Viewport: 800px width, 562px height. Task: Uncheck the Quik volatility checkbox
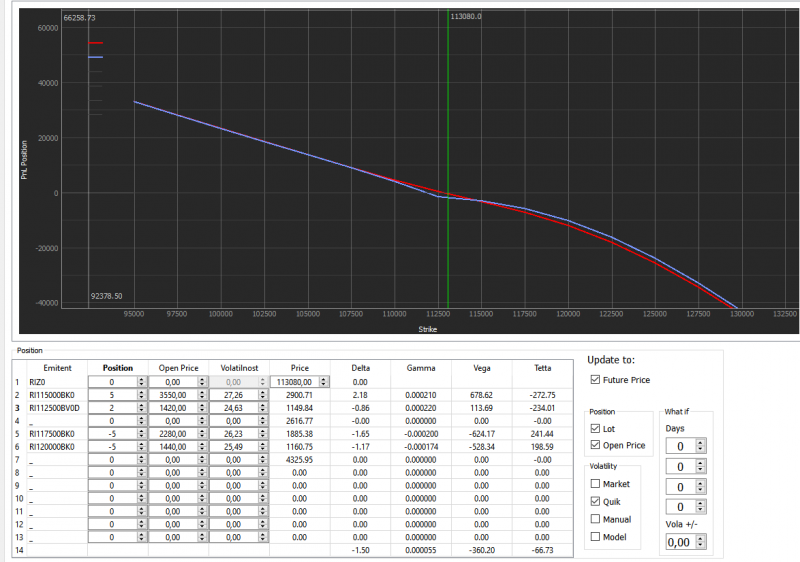click(595, 501)
